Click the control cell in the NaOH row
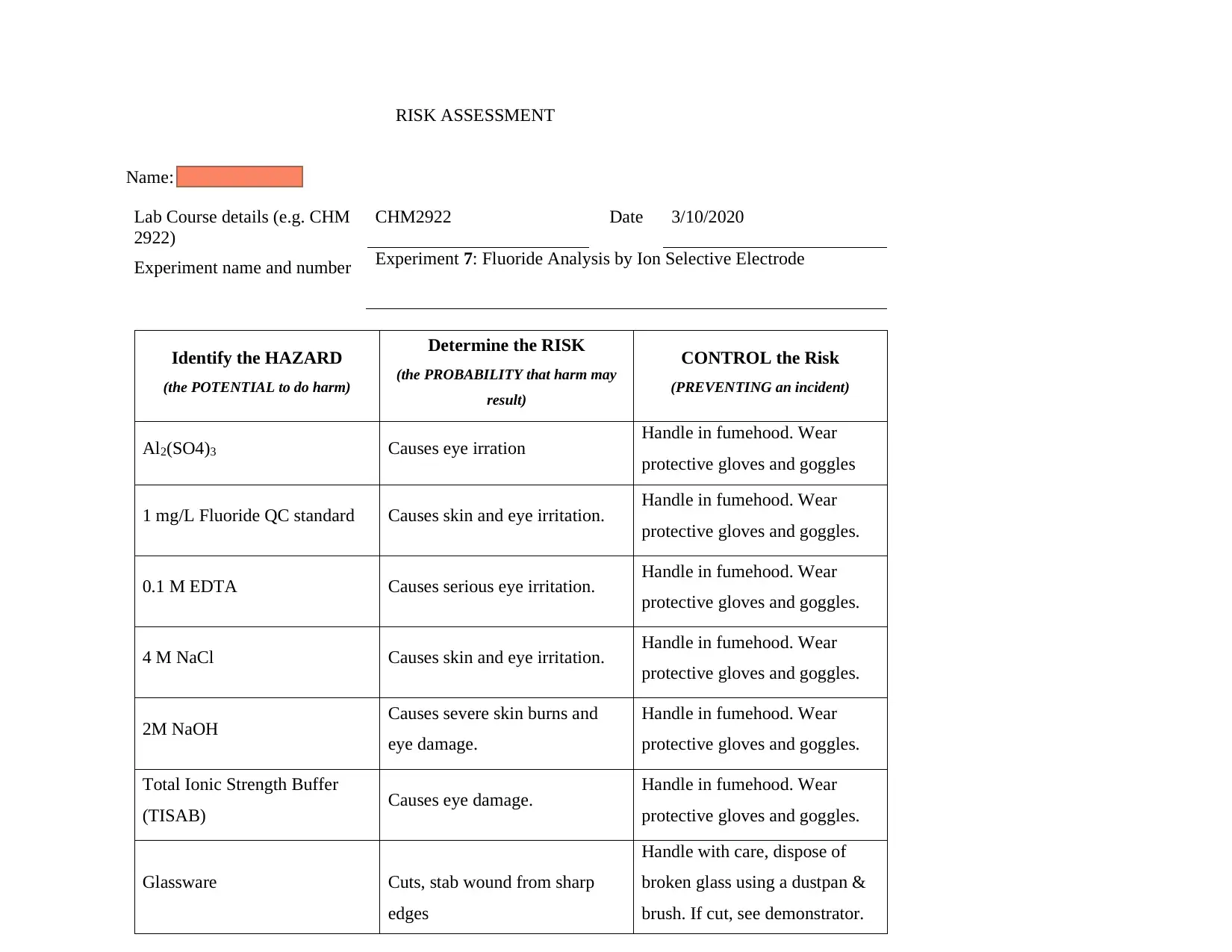Viewport: 1232px width, 952px height. click(760, 733)
